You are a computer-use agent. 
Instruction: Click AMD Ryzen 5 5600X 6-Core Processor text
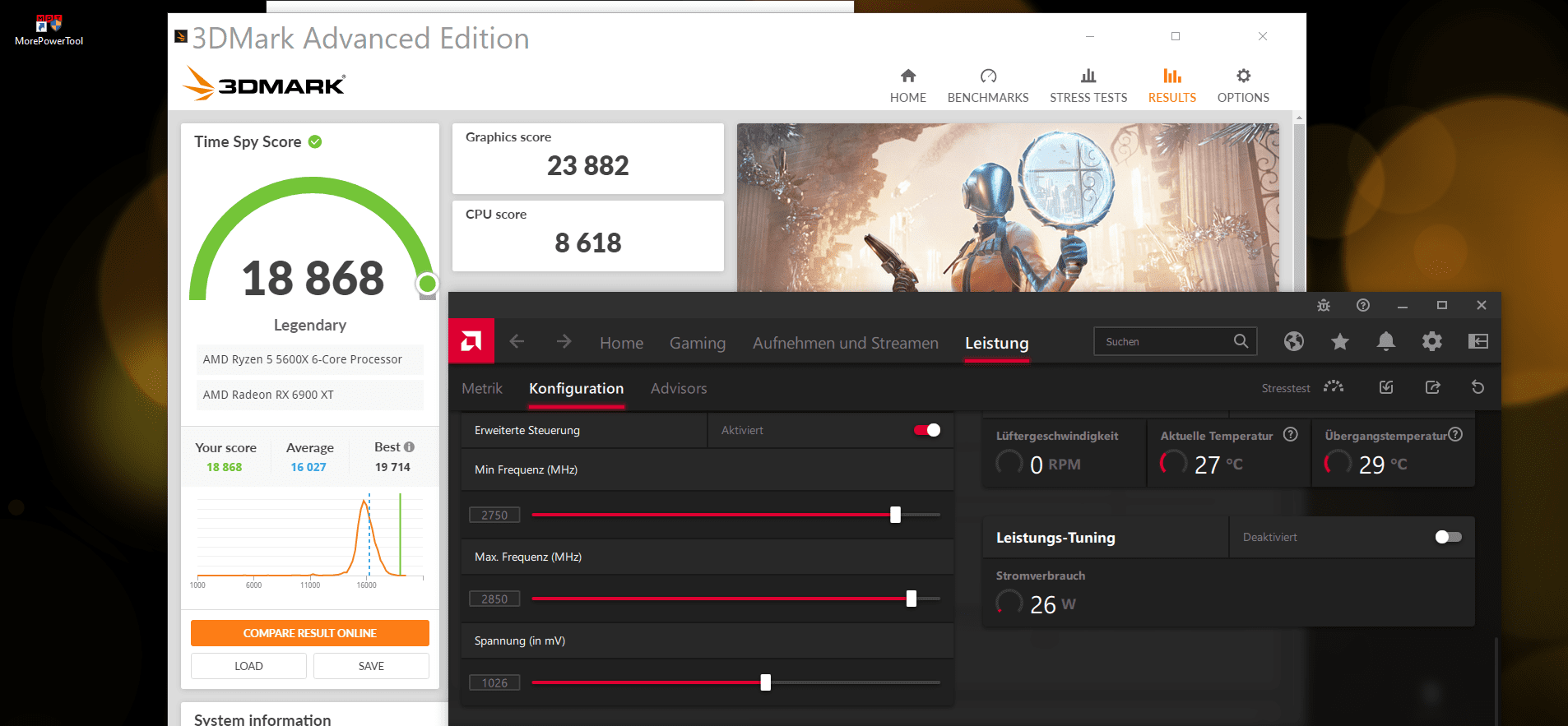click(x=303, y=359)
